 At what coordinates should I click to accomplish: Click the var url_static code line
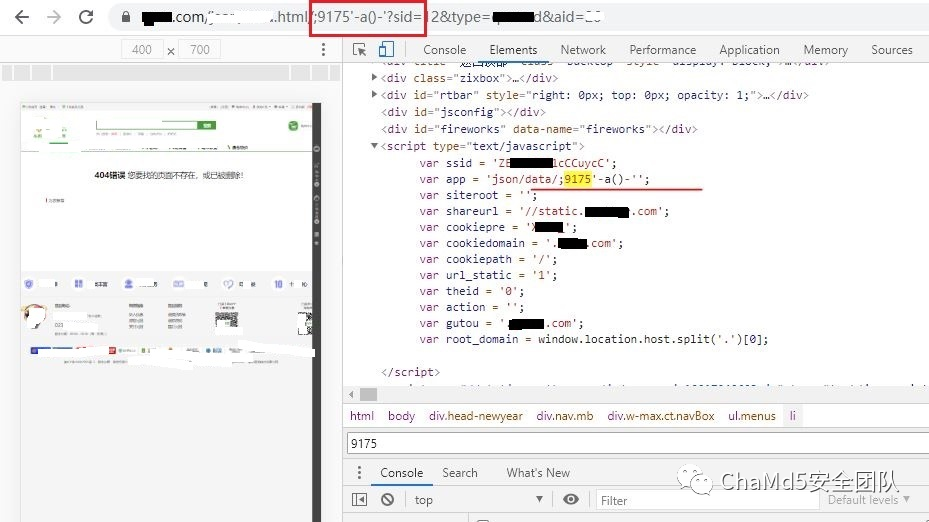coord(488,275)
